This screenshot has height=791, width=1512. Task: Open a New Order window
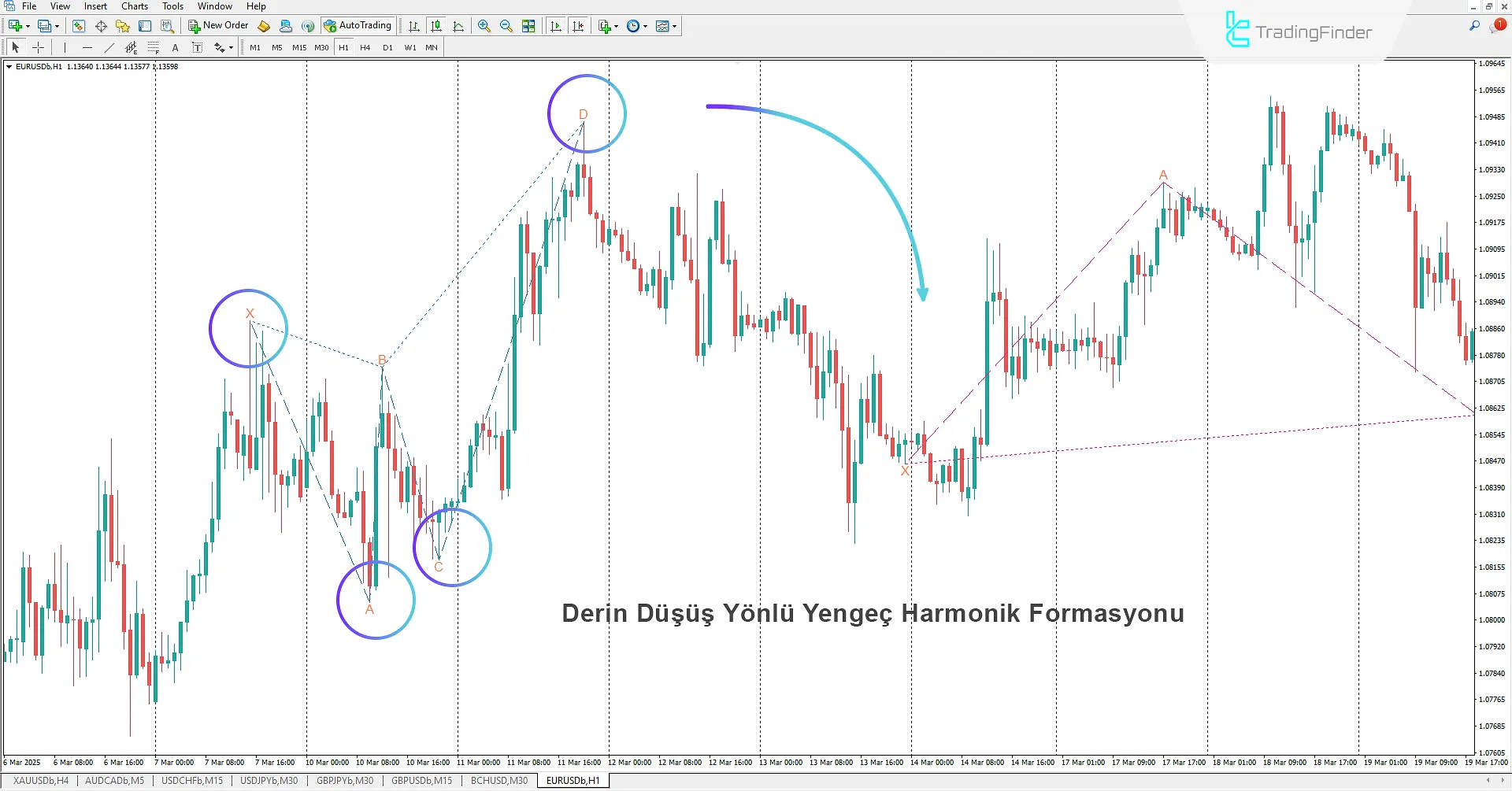coord(218,25)
